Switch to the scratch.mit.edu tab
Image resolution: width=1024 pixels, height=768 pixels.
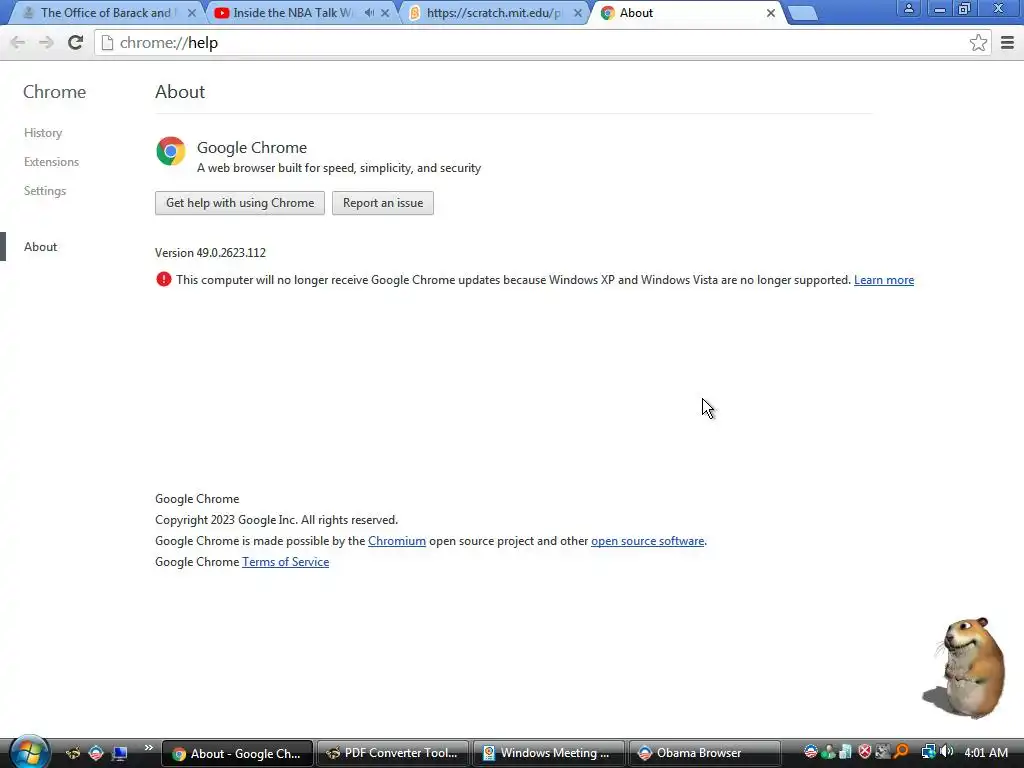pos(493,13)
